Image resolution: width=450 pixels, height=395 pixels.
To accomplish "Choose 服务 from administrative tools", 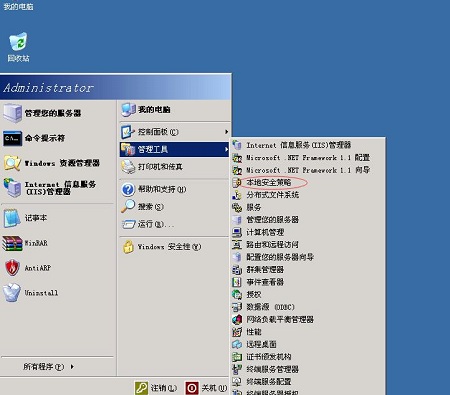I will pos(254,207).
